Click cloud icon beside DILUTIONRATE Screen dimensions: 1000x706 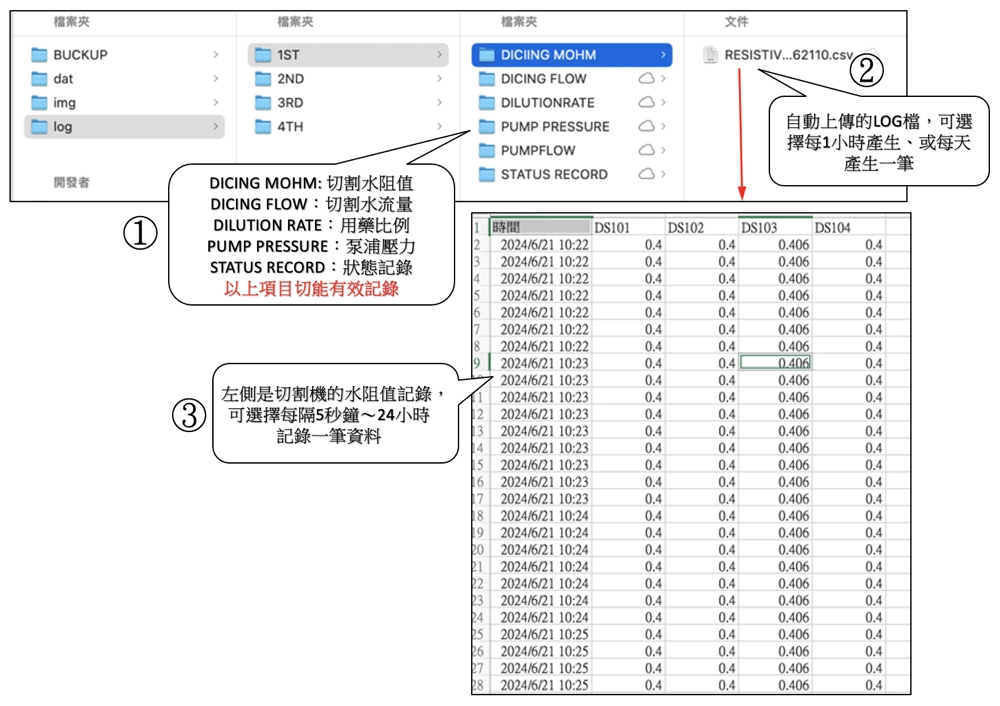[x=646, y=103]
